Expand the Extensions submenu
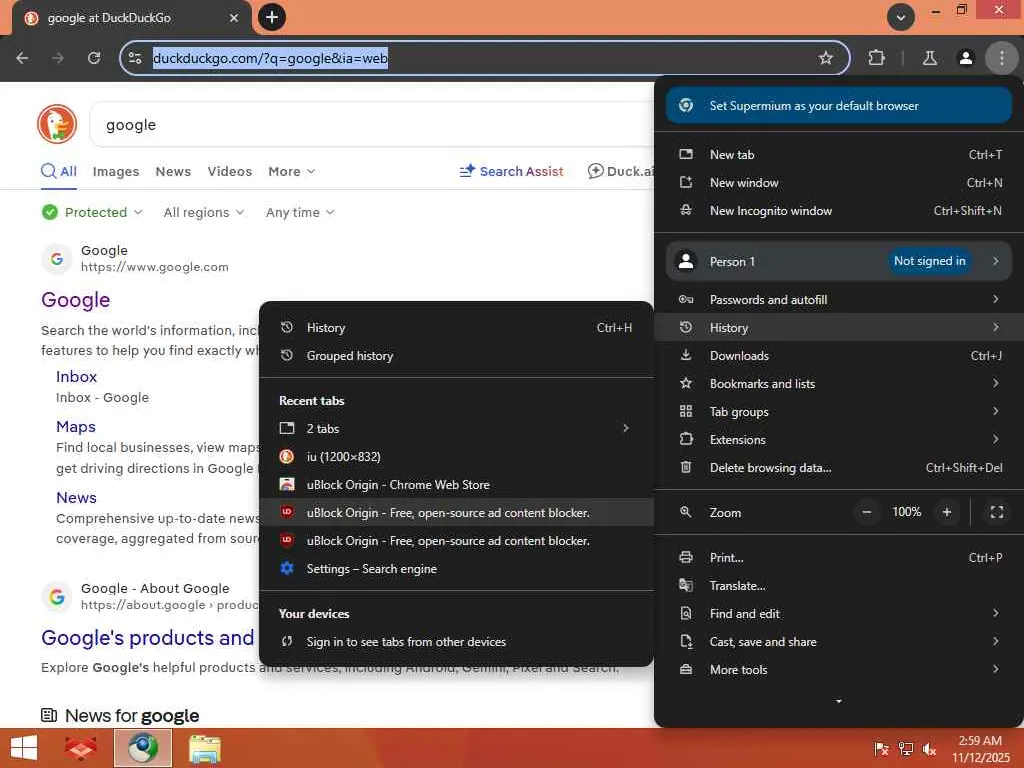The height and width of the screenshot is (768, 1024). coord(839,440)
